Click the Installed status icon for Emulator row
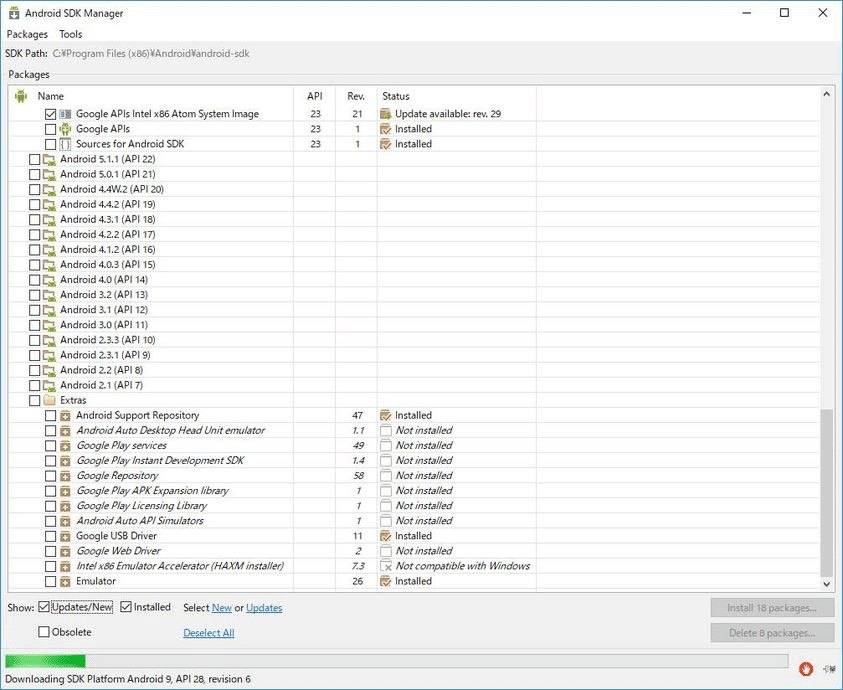The width and height of the screenshot is (843, 690). 385,581
